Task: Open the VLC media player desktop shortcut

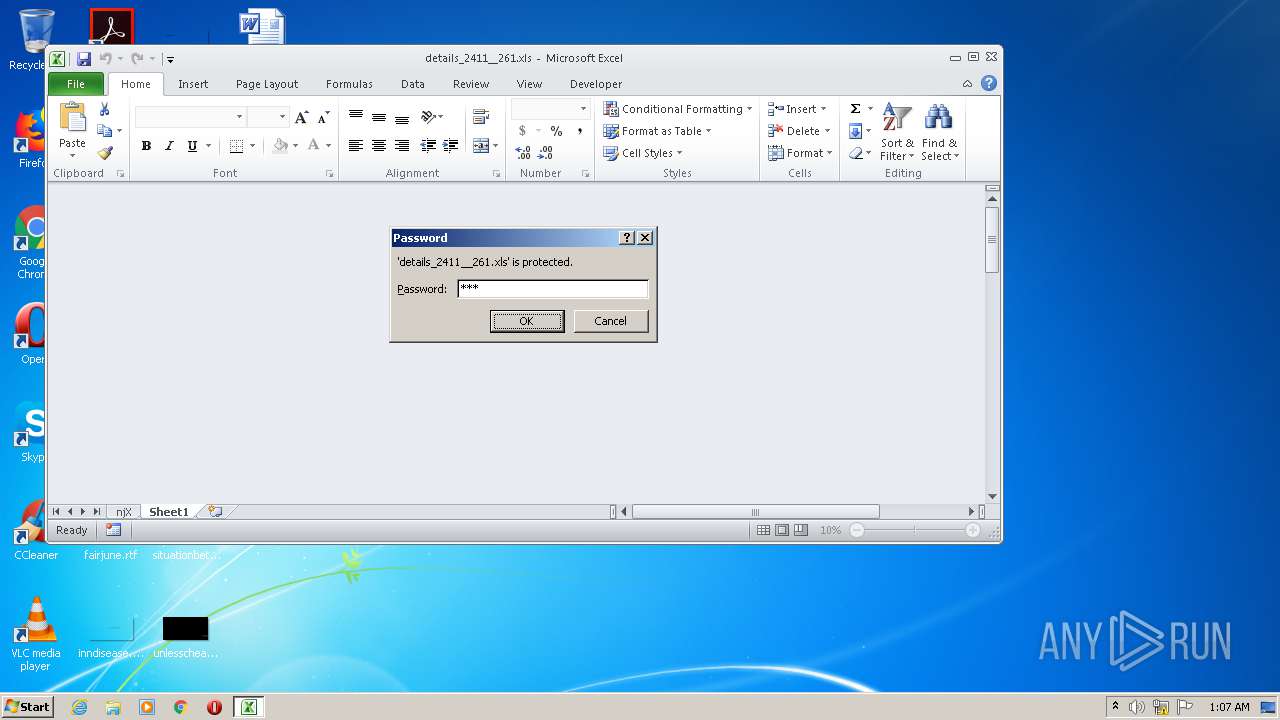Action: [x=36, y=633]
